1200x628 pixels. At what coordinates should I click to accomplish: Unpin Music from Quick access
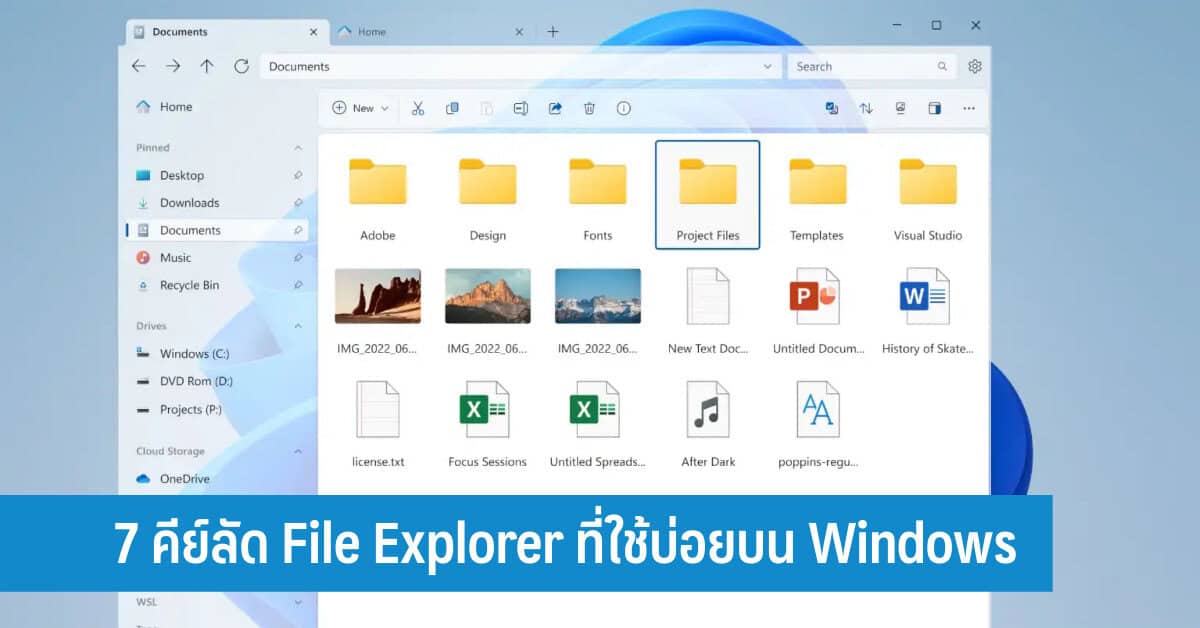point(298,258)
